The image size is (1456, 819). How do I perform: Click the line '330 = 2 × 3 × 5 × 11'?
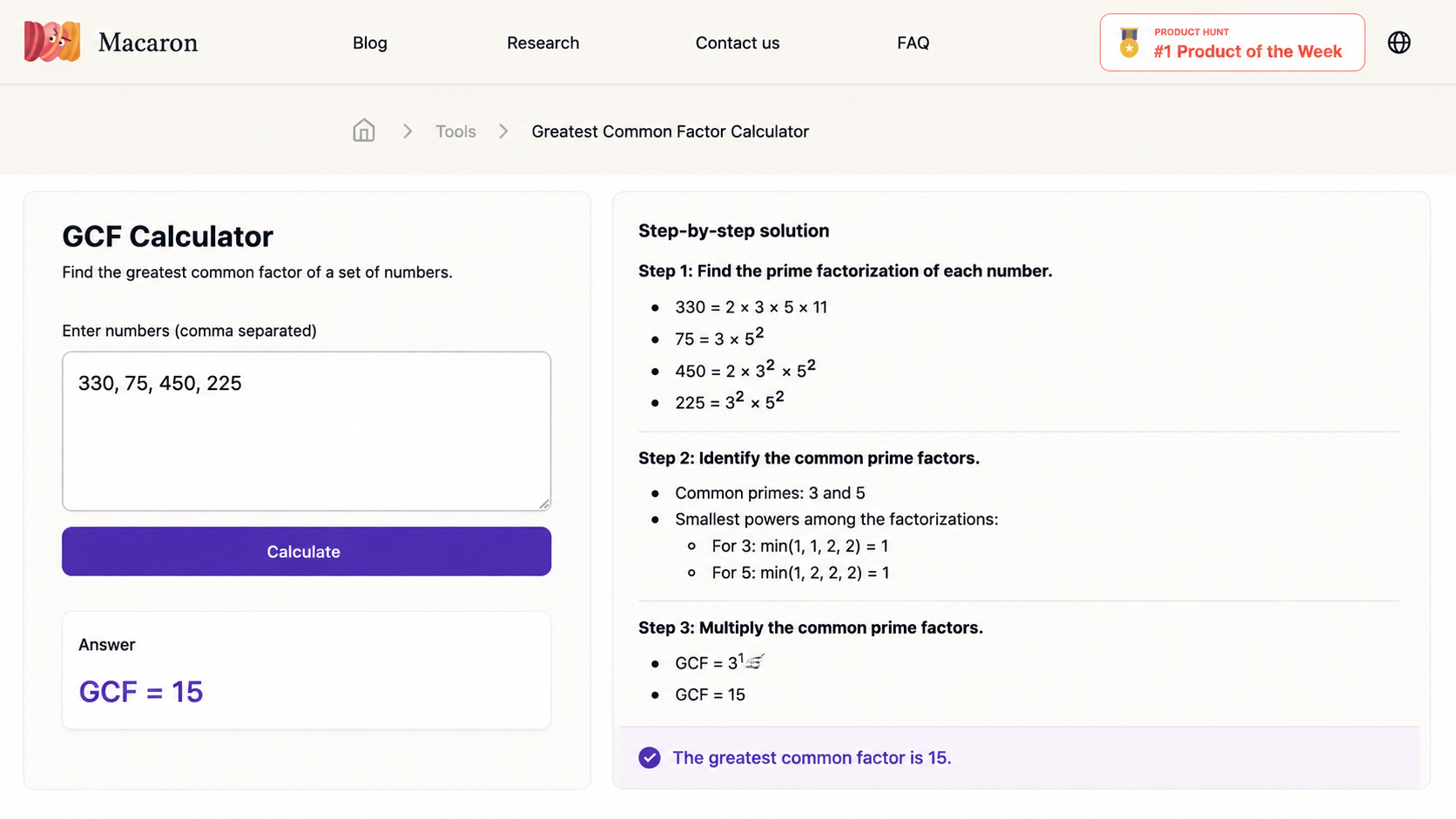point(751,307)
